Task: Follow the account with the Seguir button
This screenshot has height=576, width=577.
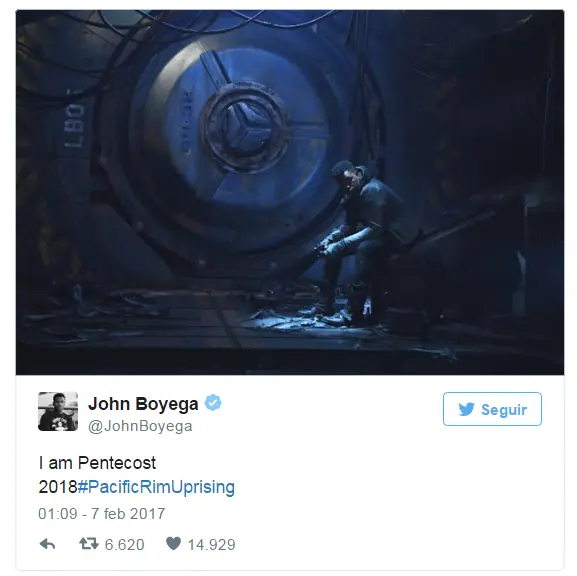Action: [x=492, y=409]
